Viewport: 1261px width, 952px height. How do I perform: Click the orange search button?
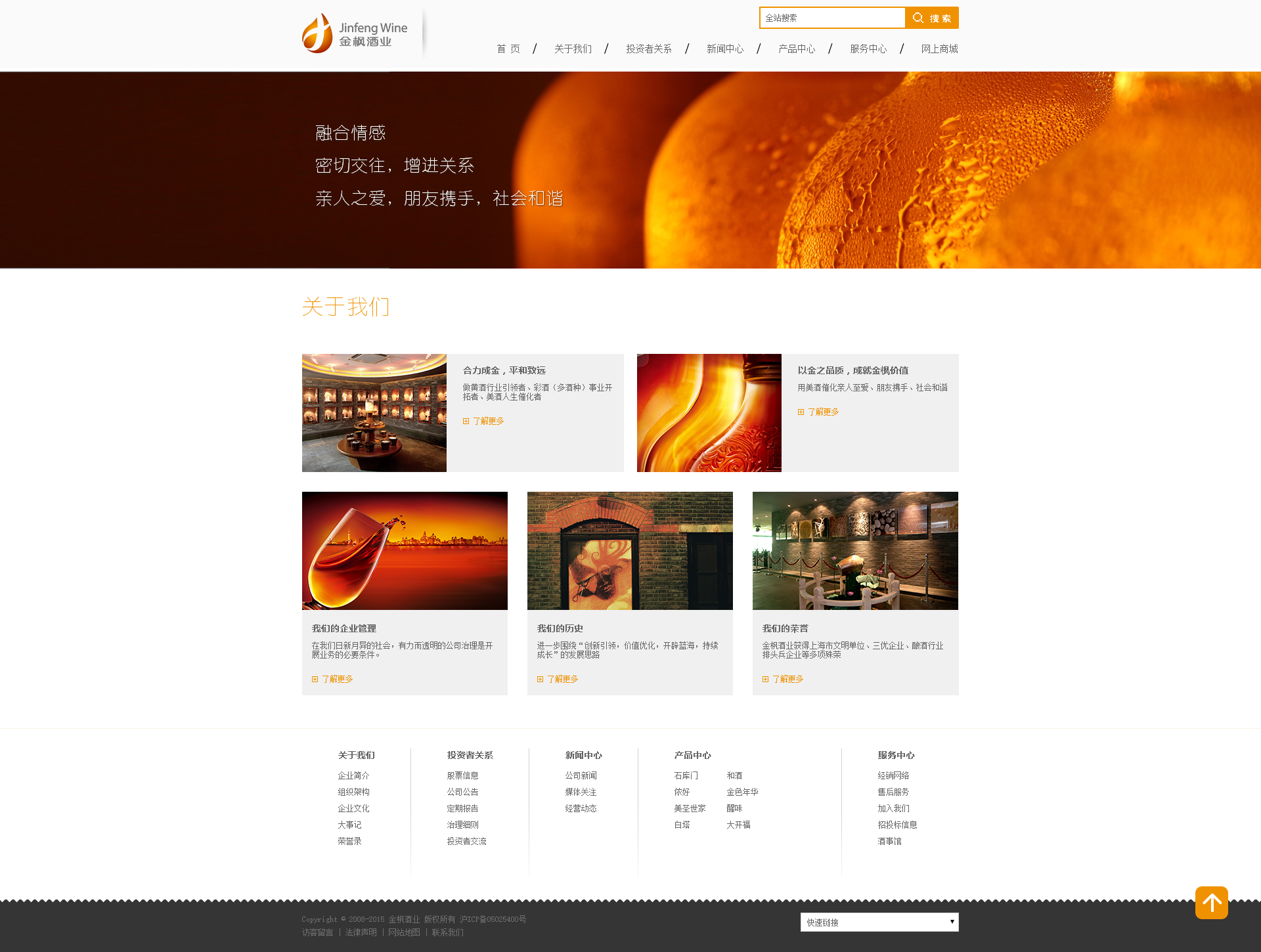[x=931, y=18]
